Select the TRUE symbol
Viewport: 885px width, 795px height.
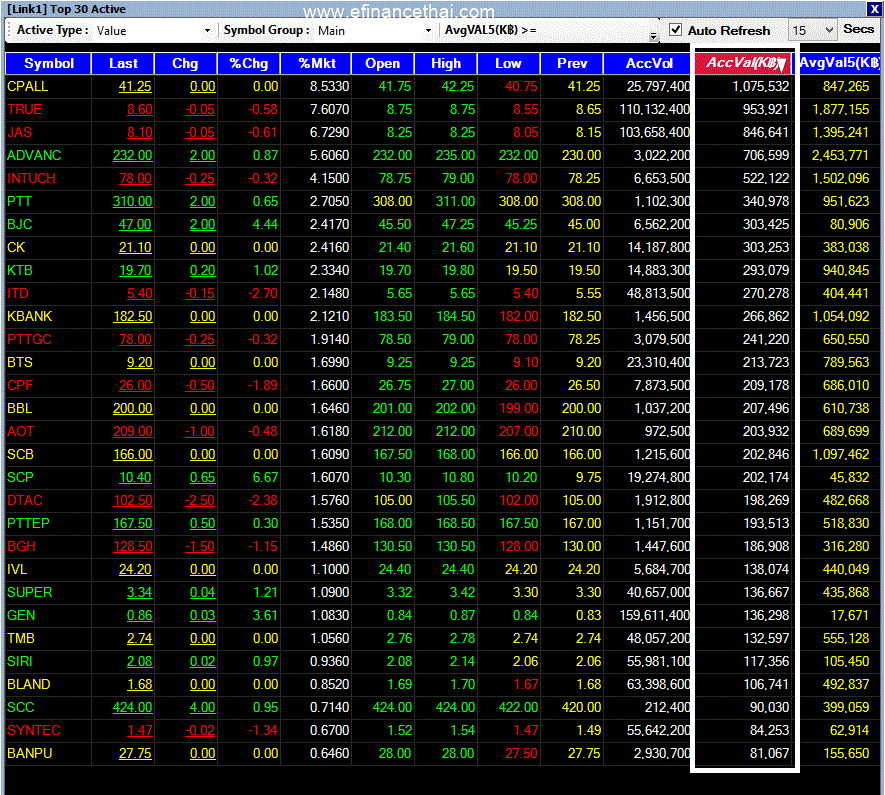(x=24, y=109)
